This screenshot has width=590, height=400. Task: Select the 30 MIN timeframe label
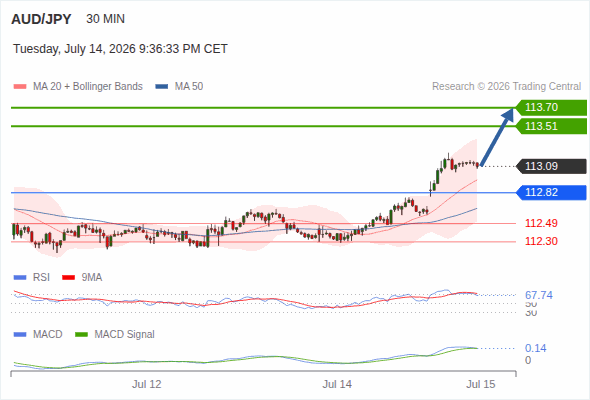click(x=105, y=19)
